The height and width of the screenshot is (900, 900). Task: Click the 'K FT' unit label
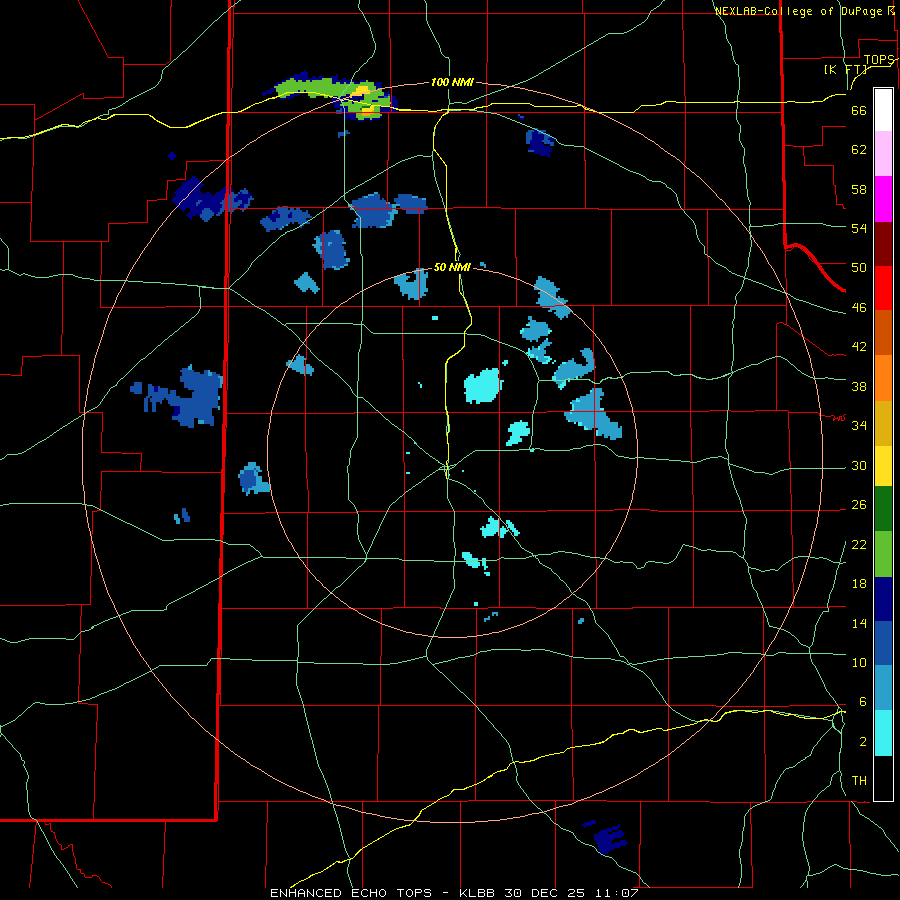[x=846, y=69]
